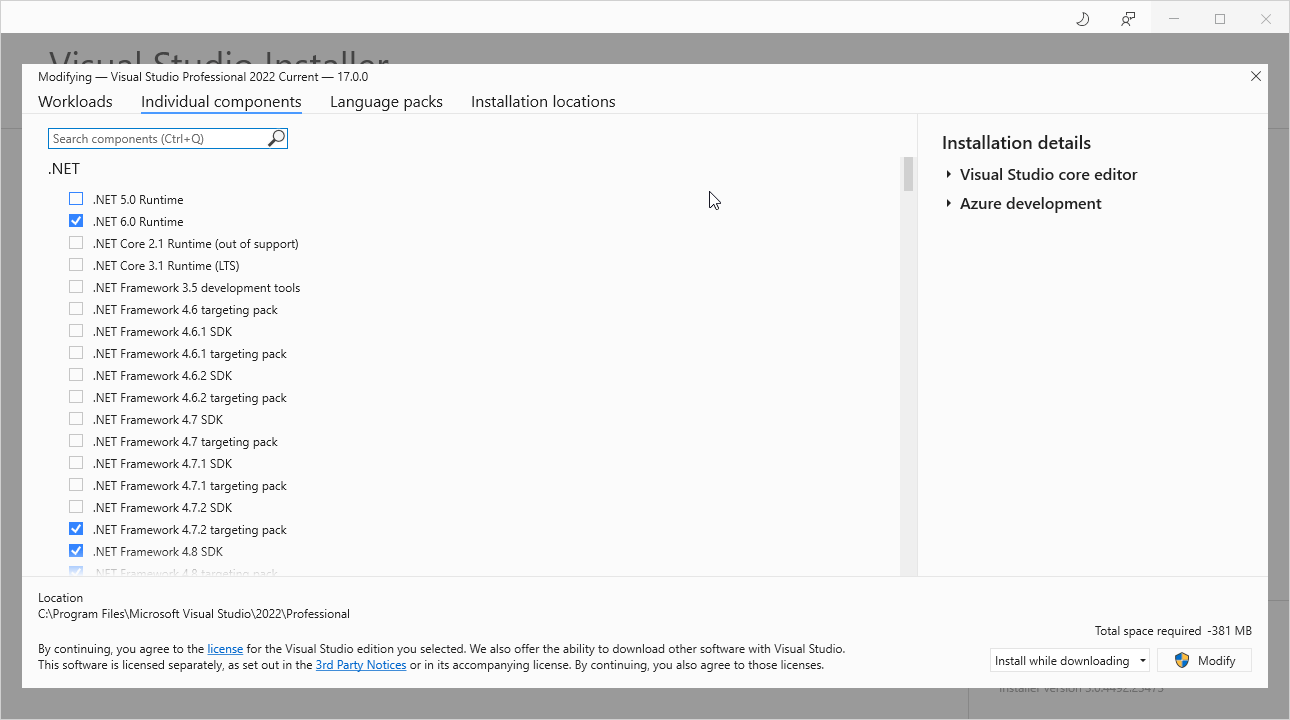Image resolution: width=1290 pixels, height=720 pixels.
Task: Switch to Workloads tab
Action: click(75, 102)
